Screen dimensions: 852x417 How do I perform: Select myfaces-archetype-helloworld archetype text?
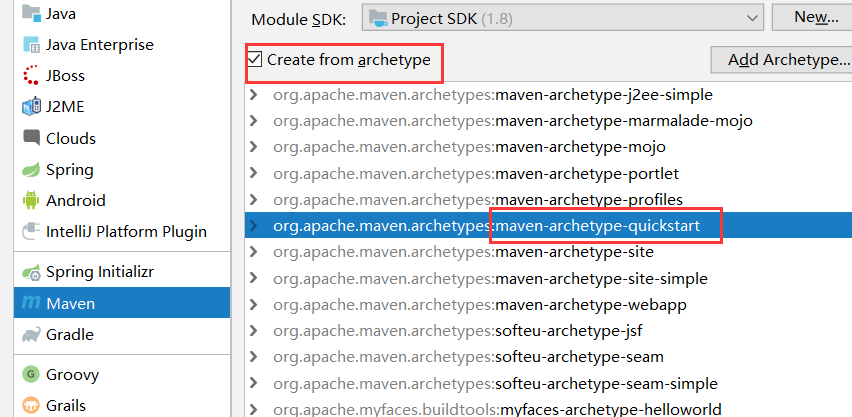[x=610, y=409]
